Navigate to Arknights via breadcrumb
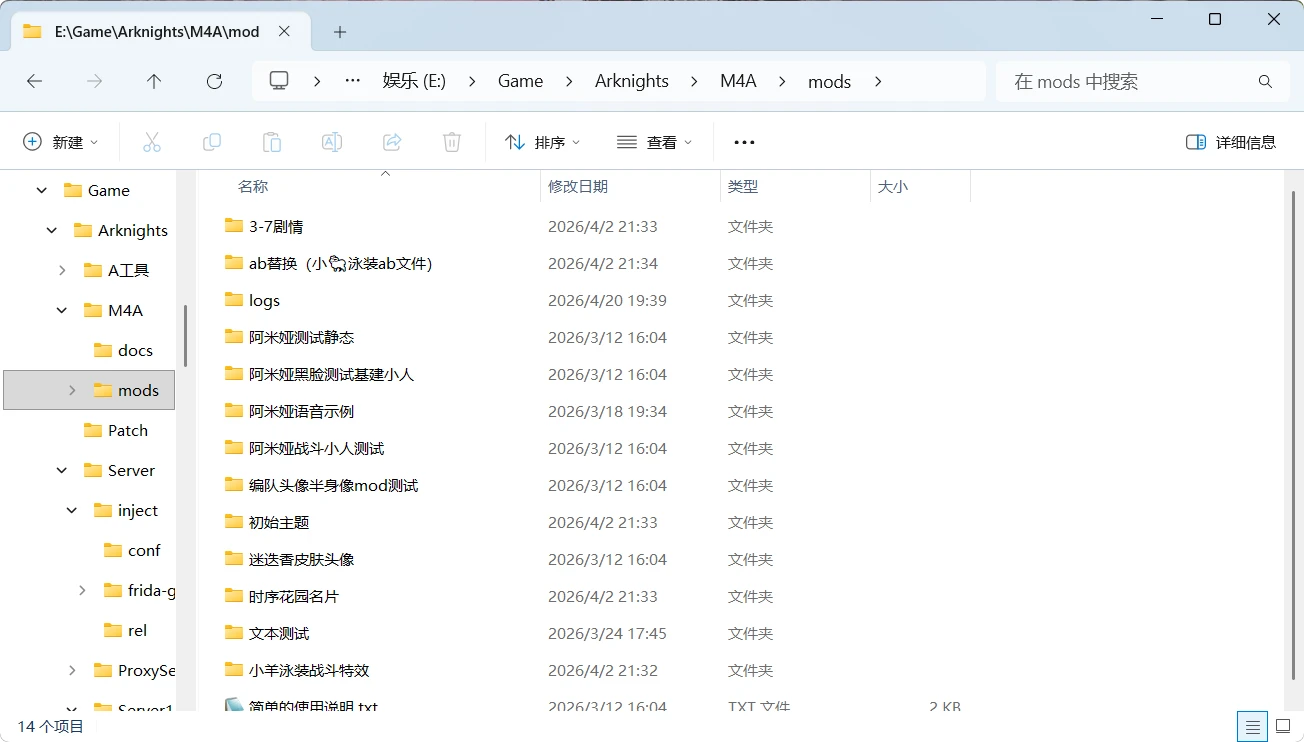Viewport: 1304px width, 742px height. point(631,81)
